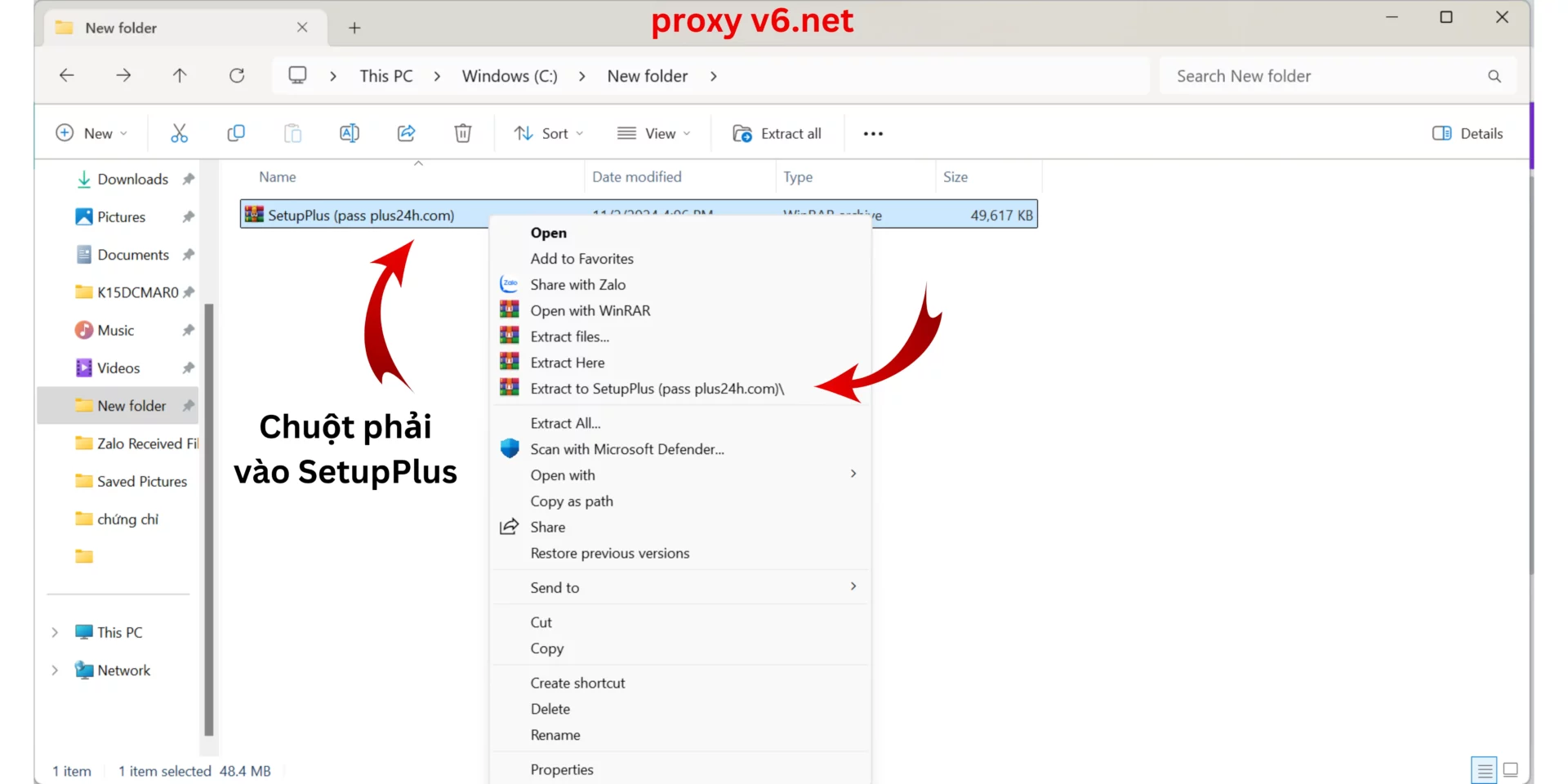This screenshot has width=1568, height=784.
Task: Open the See more three-dots menu
Action: click(x=873, y=134)
